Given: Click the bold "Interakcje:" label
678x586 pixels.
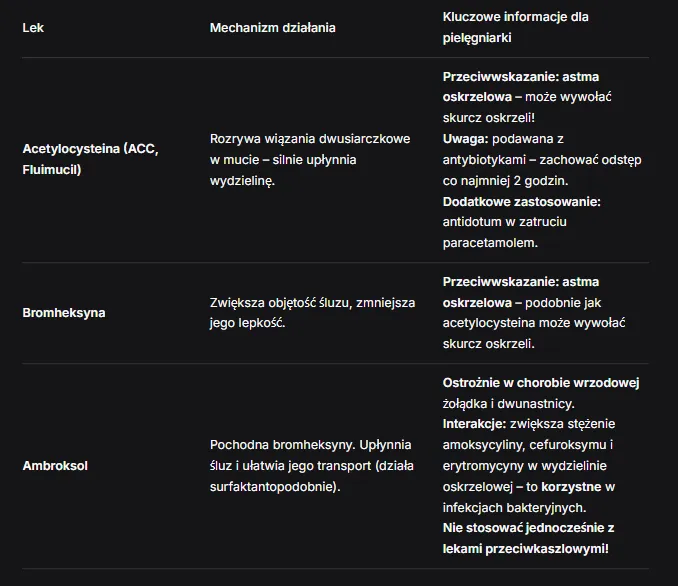Looking at the screenshot, I should click(x=474, y=424).
